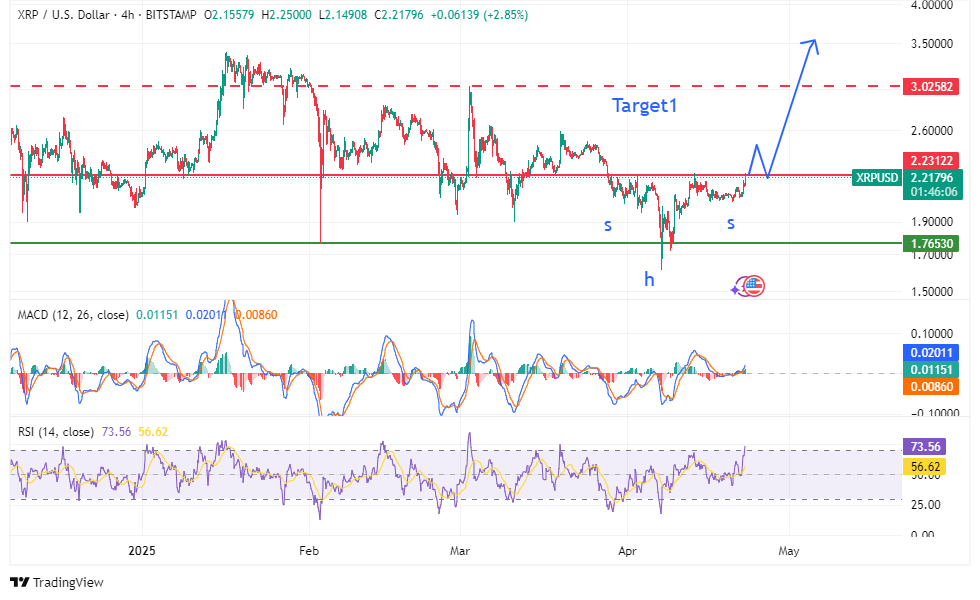Click the red 2.23122 price label
Screen dimensions: 980x600
tap(931, 161)
